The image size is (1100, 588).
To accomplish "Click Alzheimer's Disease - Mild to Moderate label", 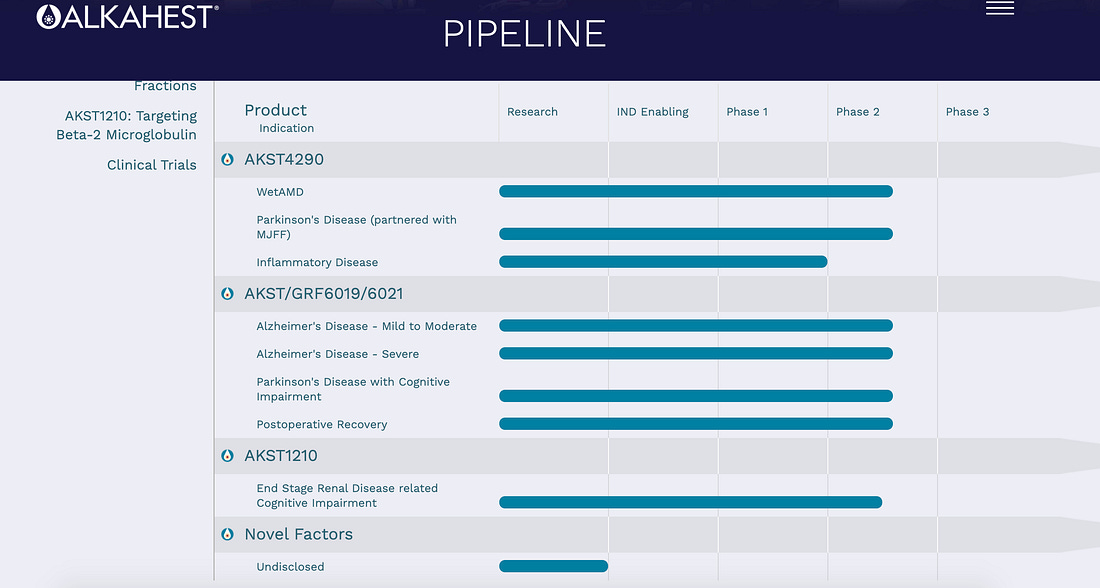I will (366, 326).
